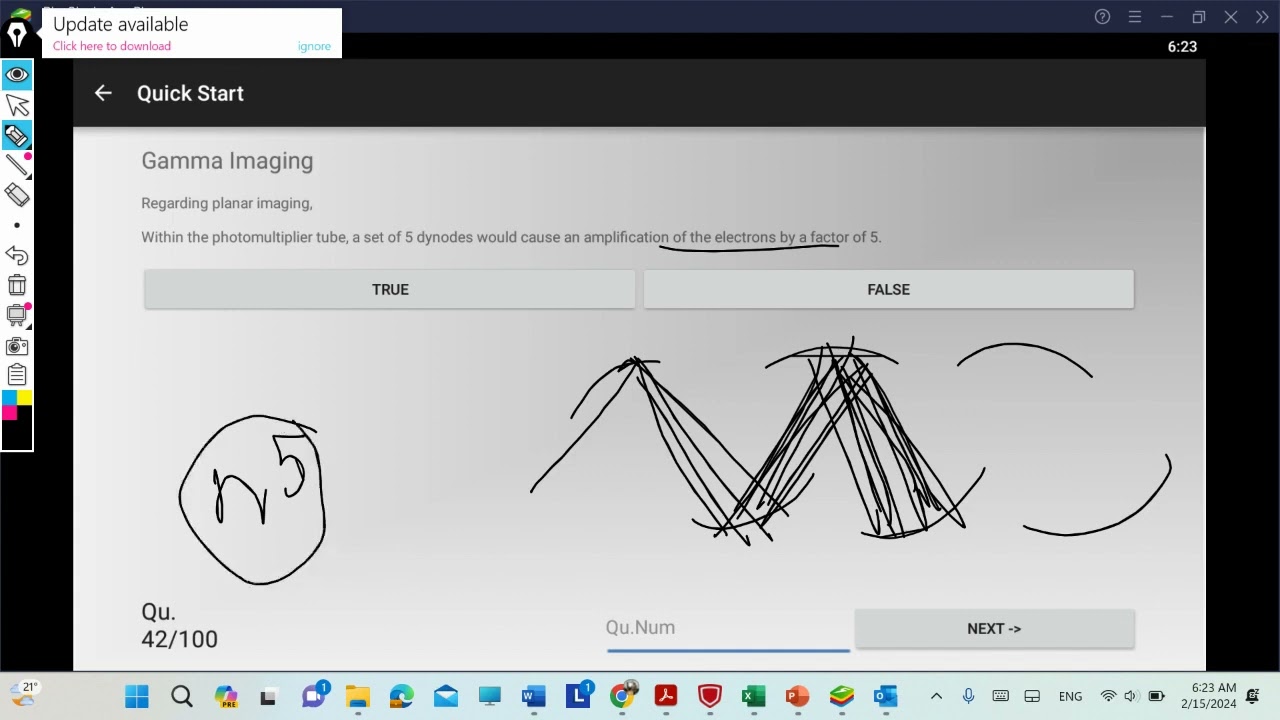Switch ENG input language
This screenshot has width=1280, height=720.
tap(1070, 696)
